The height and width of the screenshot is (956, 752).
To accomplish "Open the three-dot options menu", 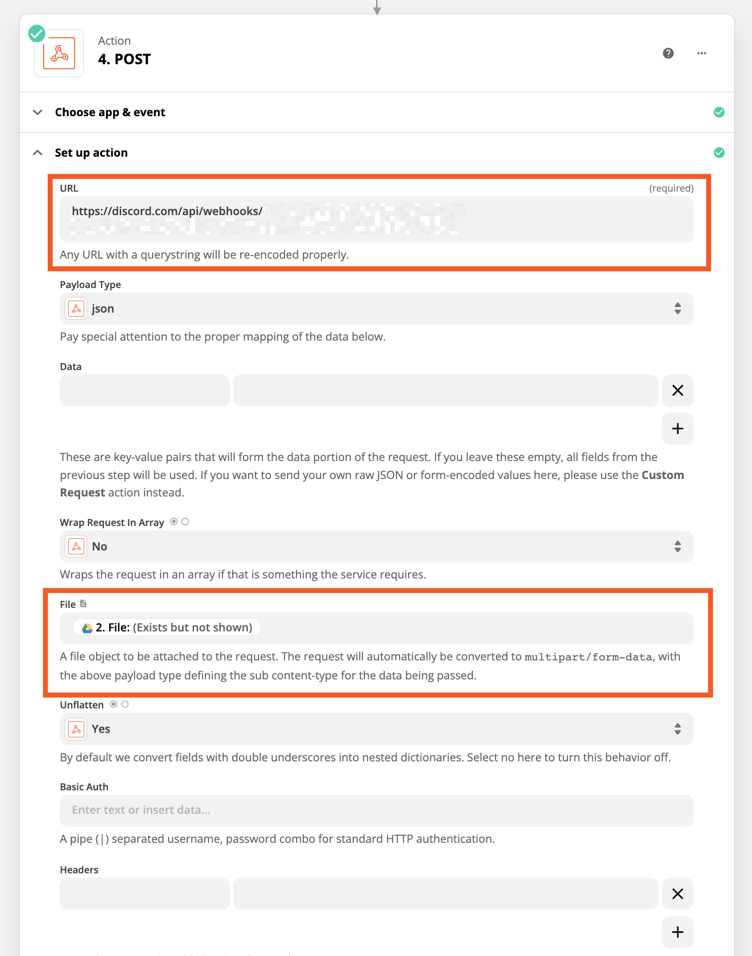I will point(701,53).
